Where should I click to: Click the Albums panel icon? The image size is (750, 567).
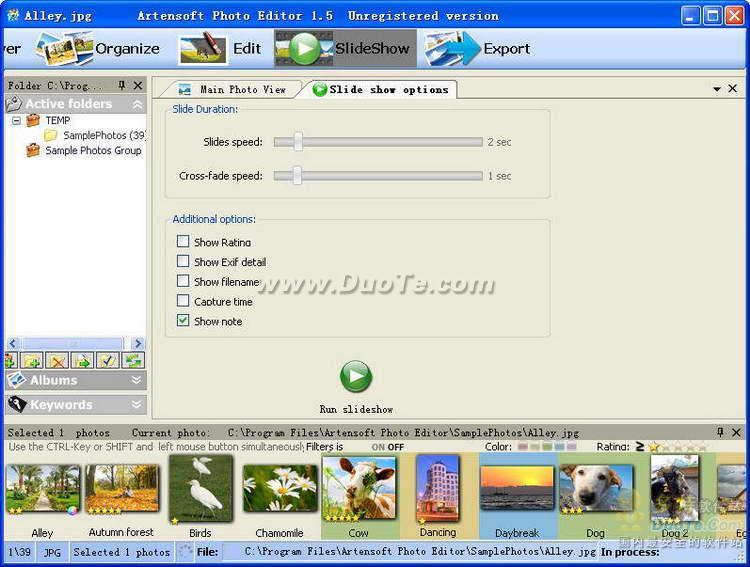[16, 380]
